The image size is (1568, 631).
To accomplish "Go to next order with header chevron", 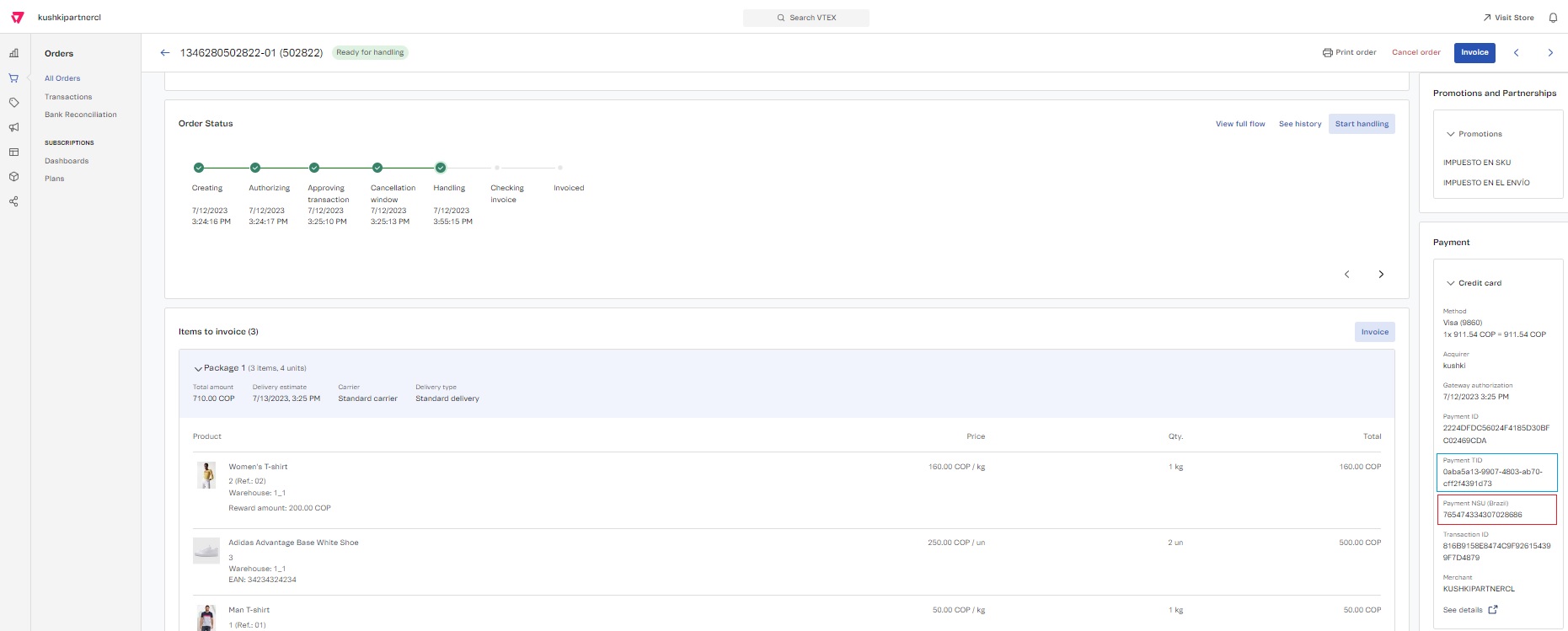I will click(1550, 52).
